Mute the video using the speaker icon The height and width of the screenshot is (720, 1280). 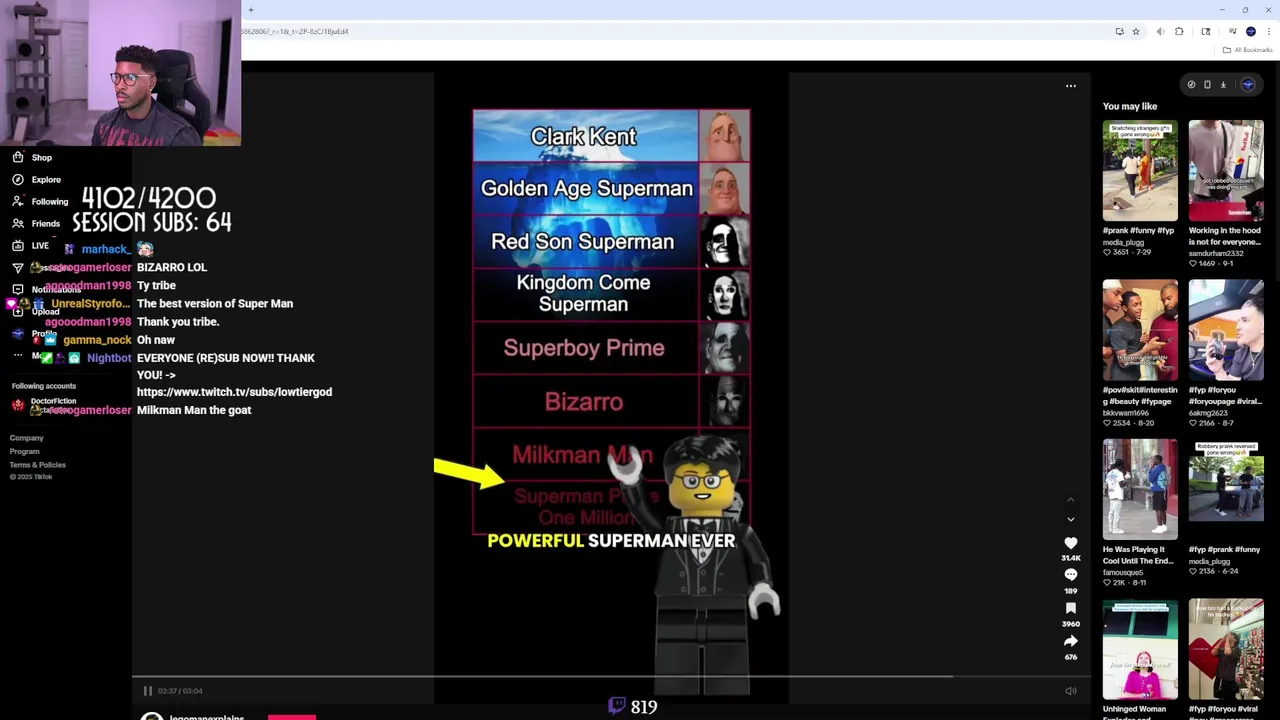click(1071, 691)
